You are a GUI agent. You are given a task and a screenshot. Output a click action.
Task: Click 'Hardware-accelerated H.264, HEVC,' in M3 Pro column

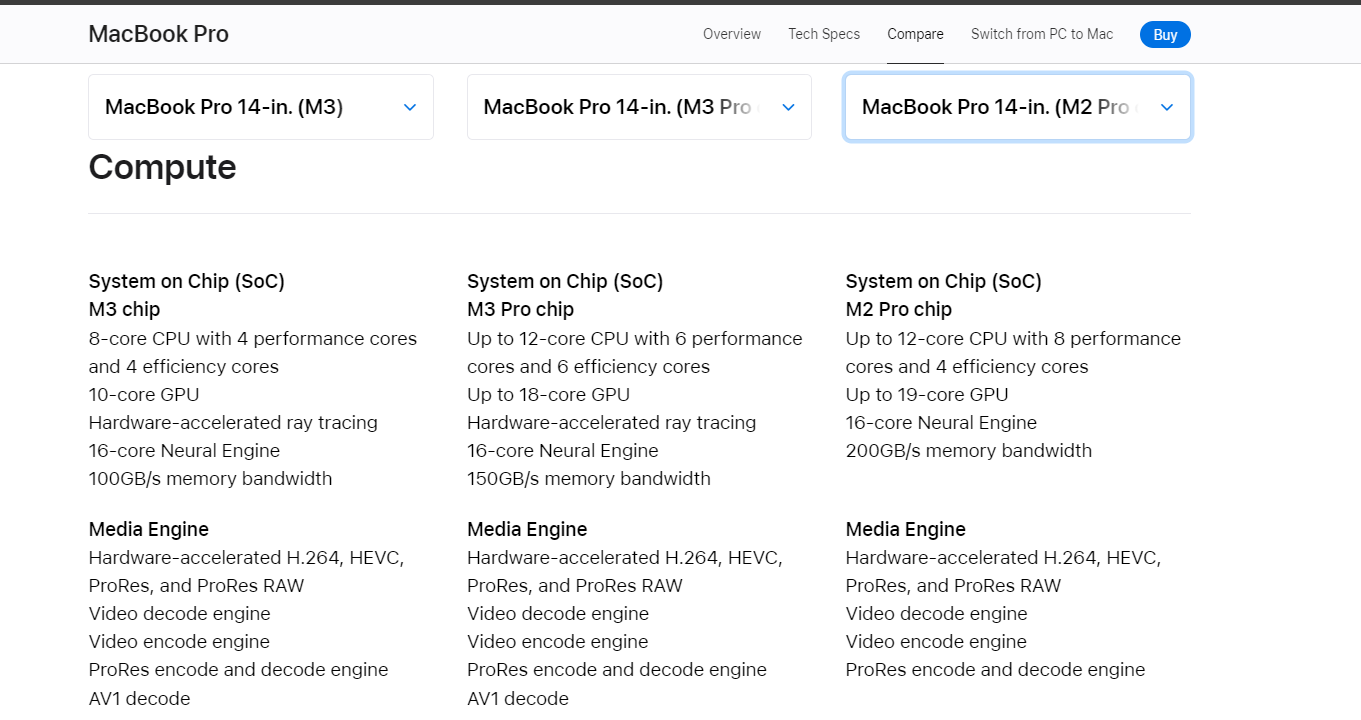[625, 557]
